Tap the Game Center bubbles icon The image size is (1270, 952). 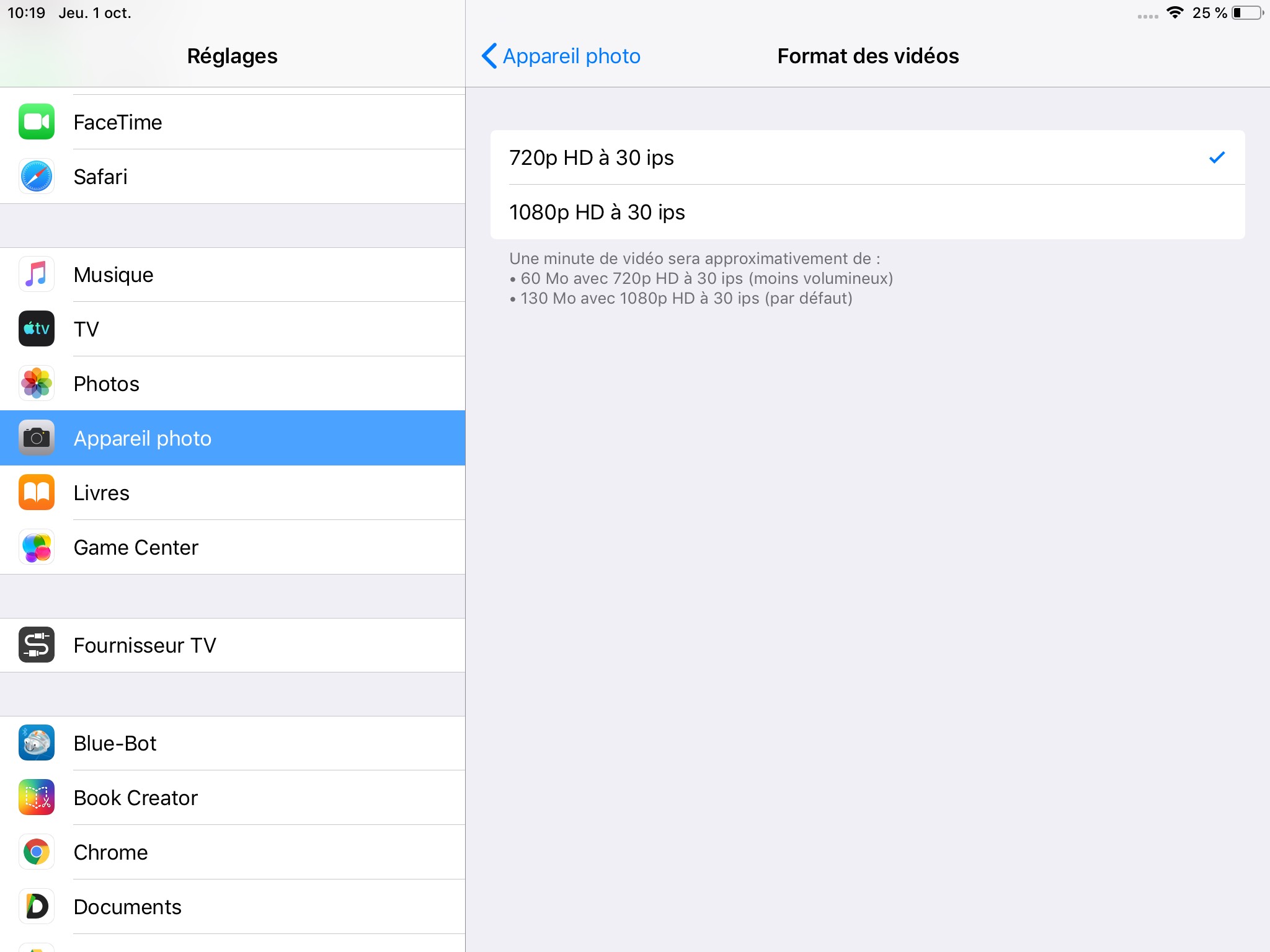coord(37,547)
